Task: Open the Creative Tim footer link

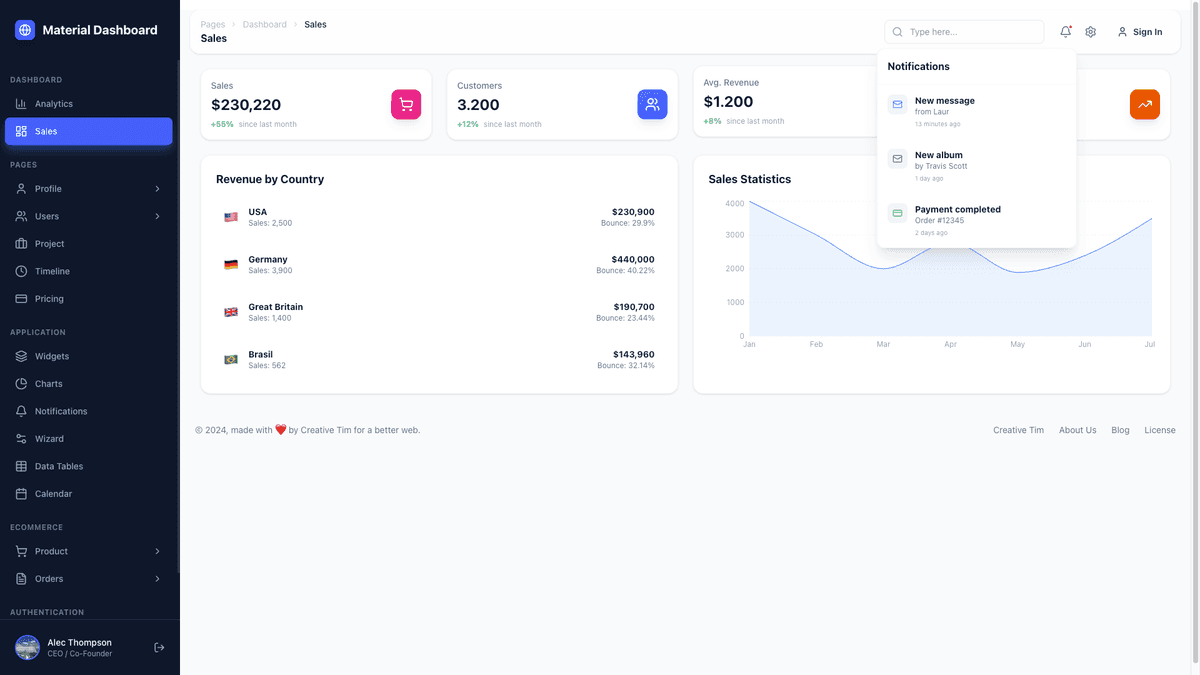Action: click(x=1017, y=430)
